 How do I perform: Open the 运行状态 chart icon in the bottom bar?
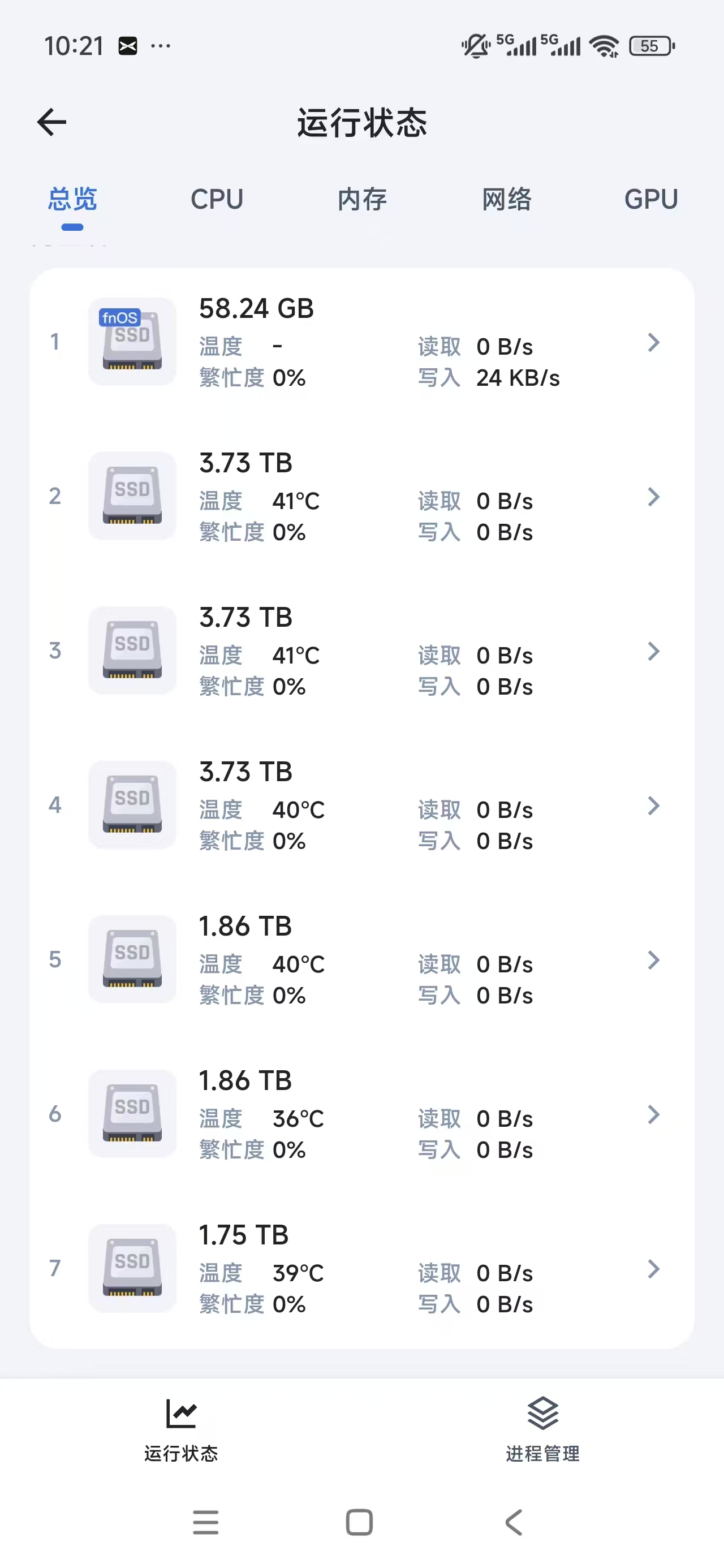(x=181, y=1414)
